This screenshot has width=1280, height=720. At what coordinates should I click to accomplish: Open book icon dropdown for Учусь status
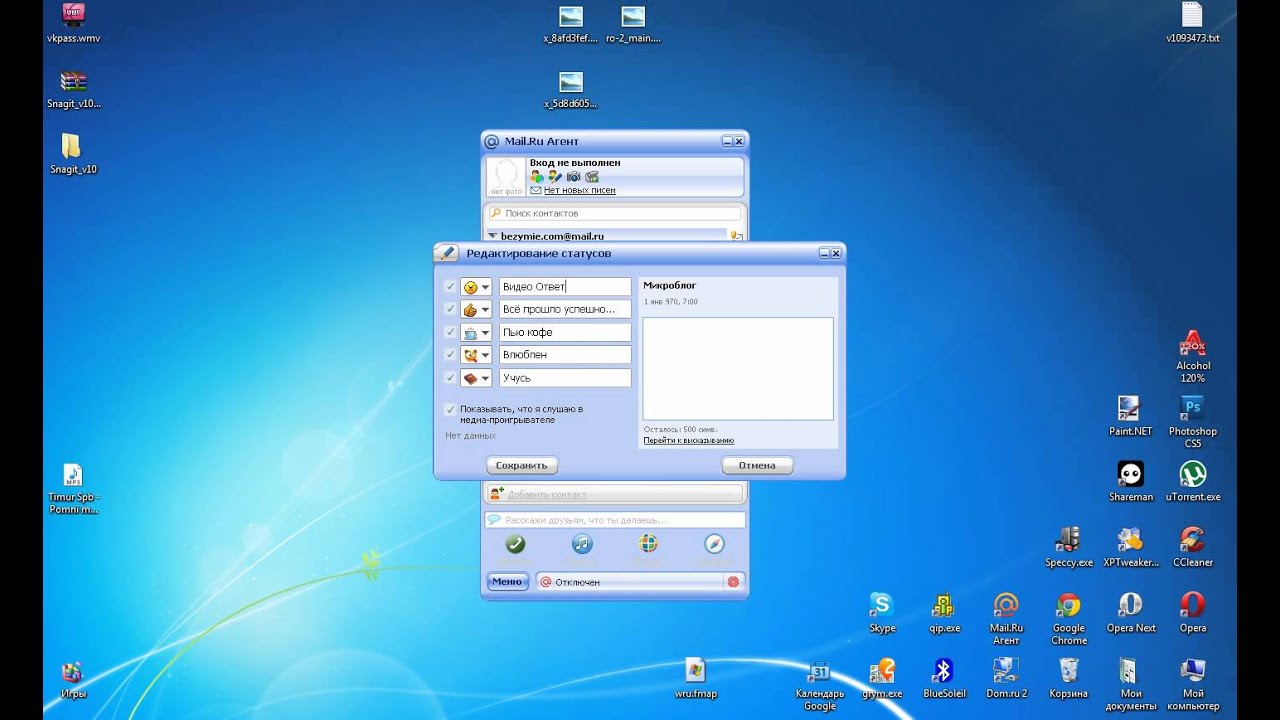pyautogui.click(x=476, y=378)
